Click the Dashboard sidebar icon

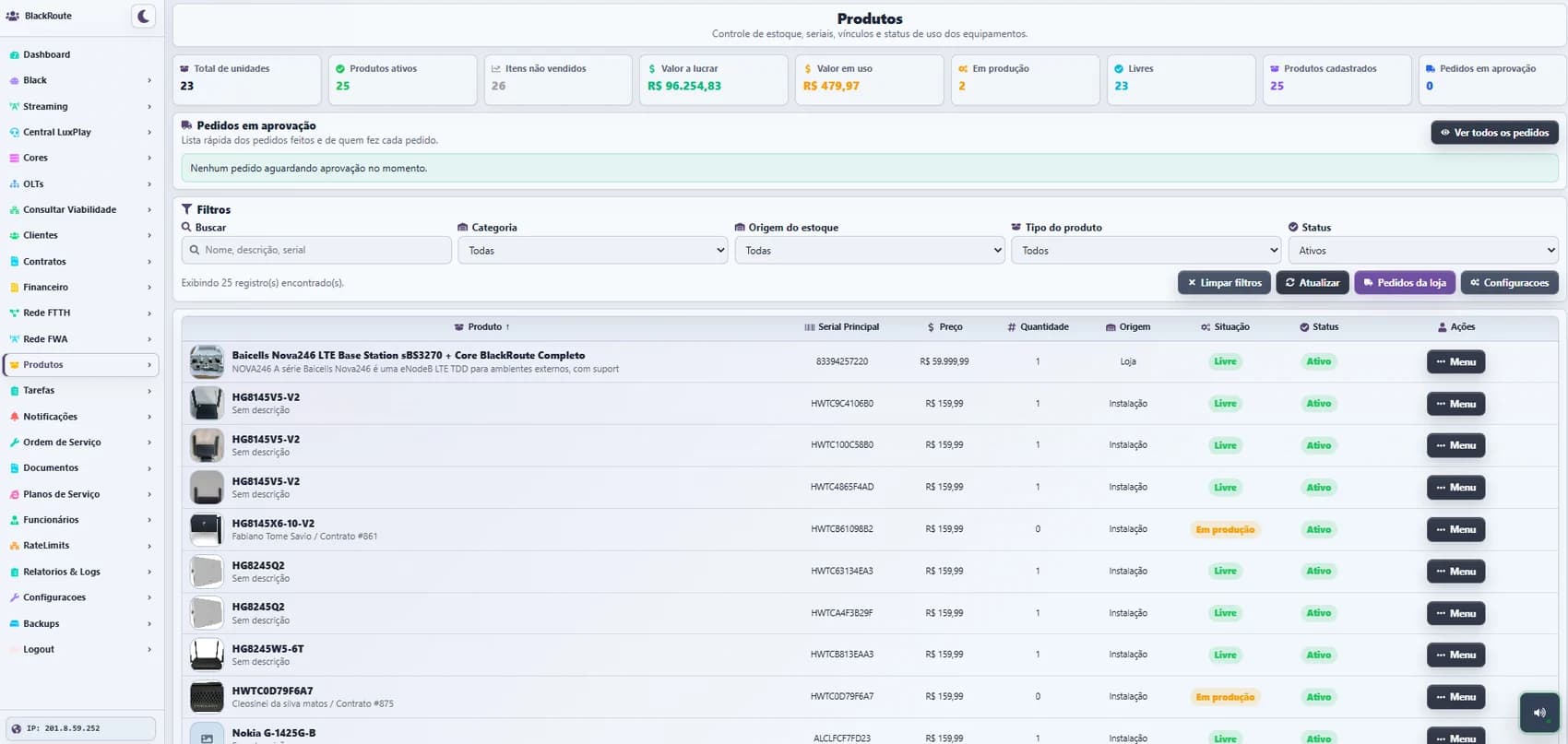14,55
